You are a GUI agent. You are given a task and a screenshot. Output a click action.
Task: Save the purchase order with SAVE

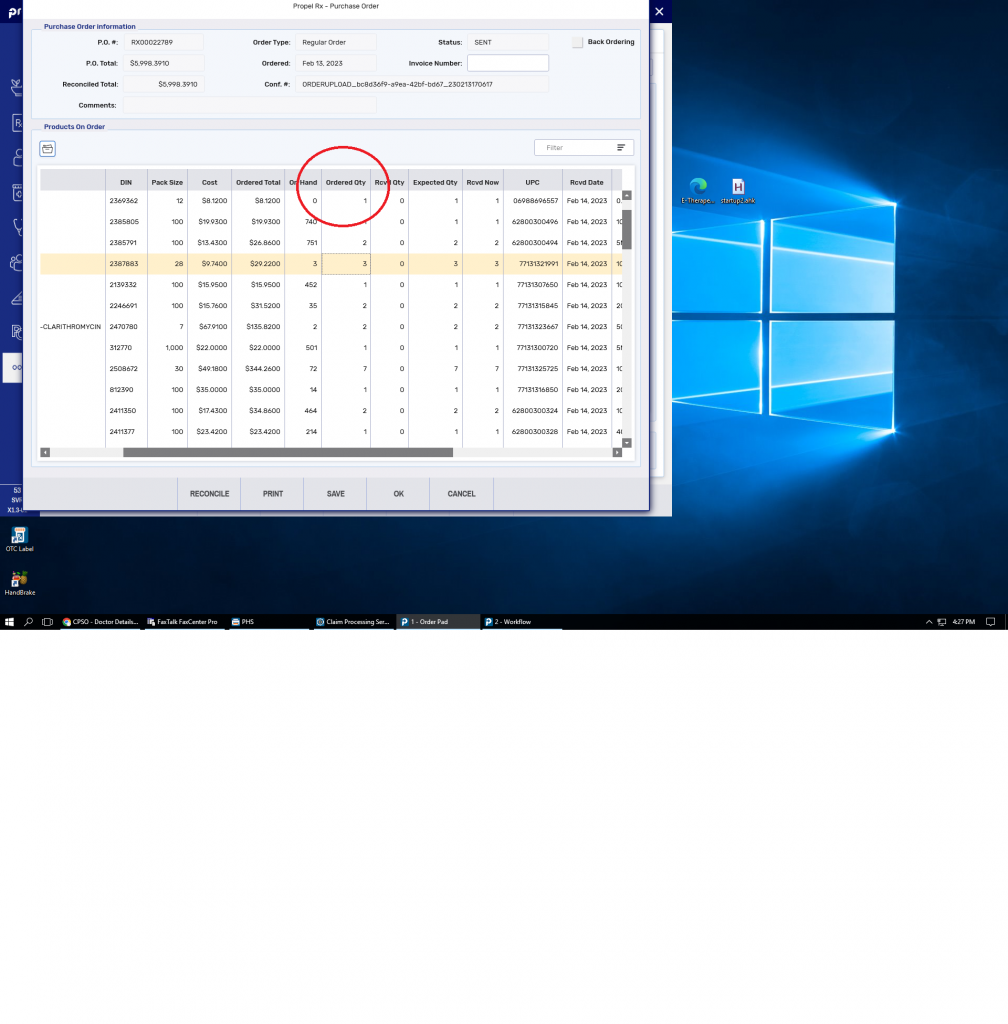[x=335, y=494]
